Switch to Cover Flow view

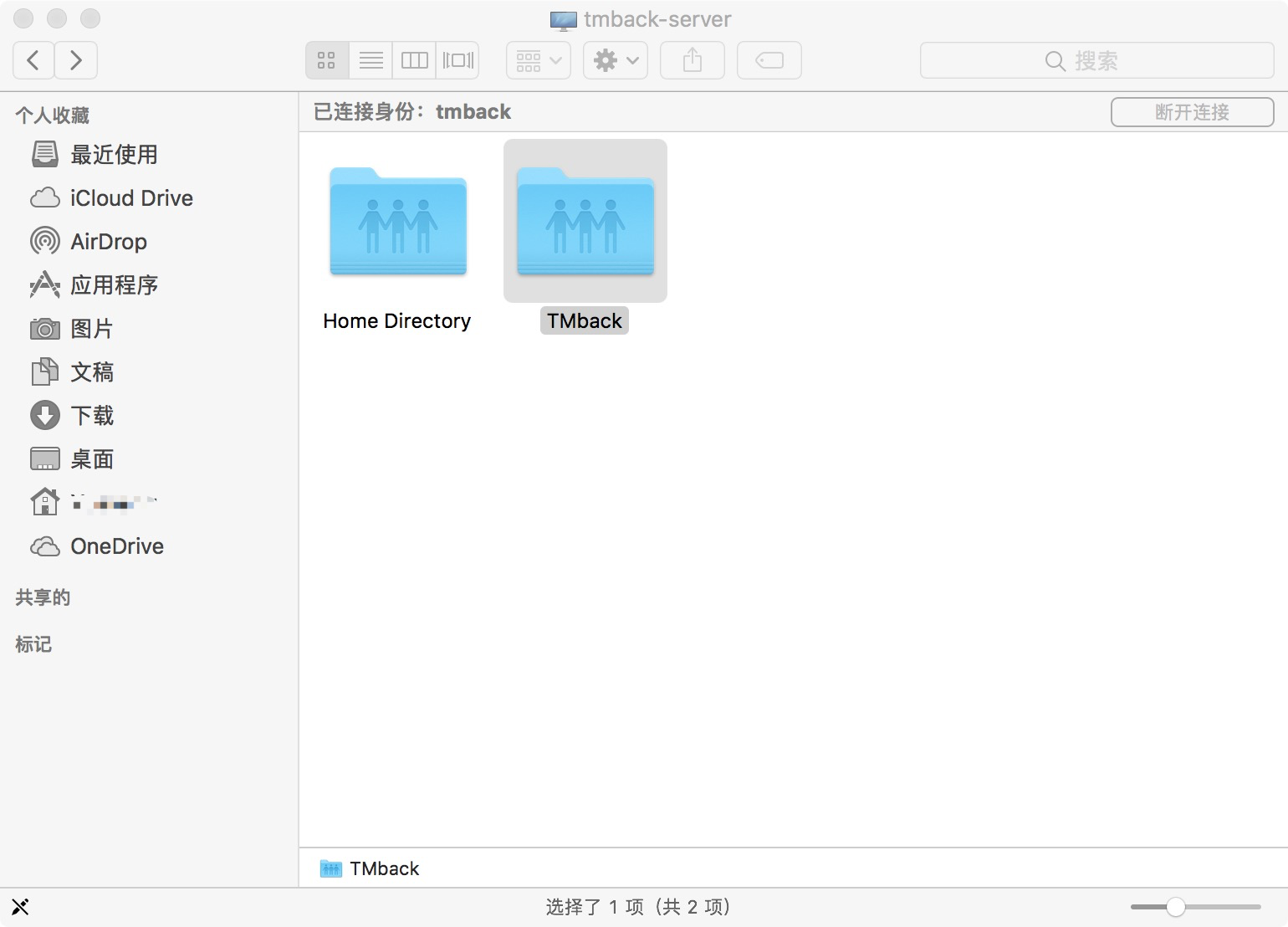pos(457,60)
